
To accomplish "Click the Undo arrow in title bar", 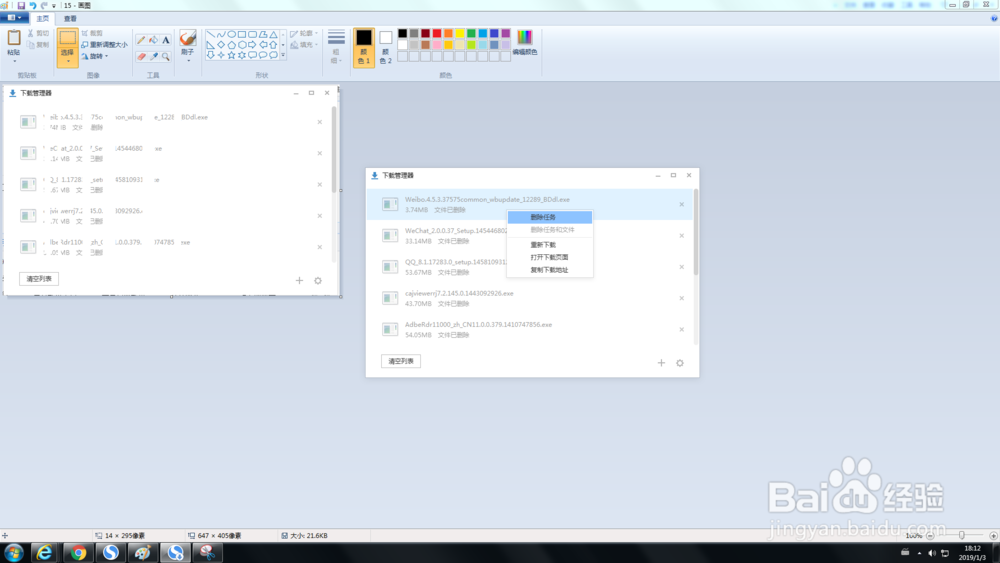I will [x=33, y=5].
